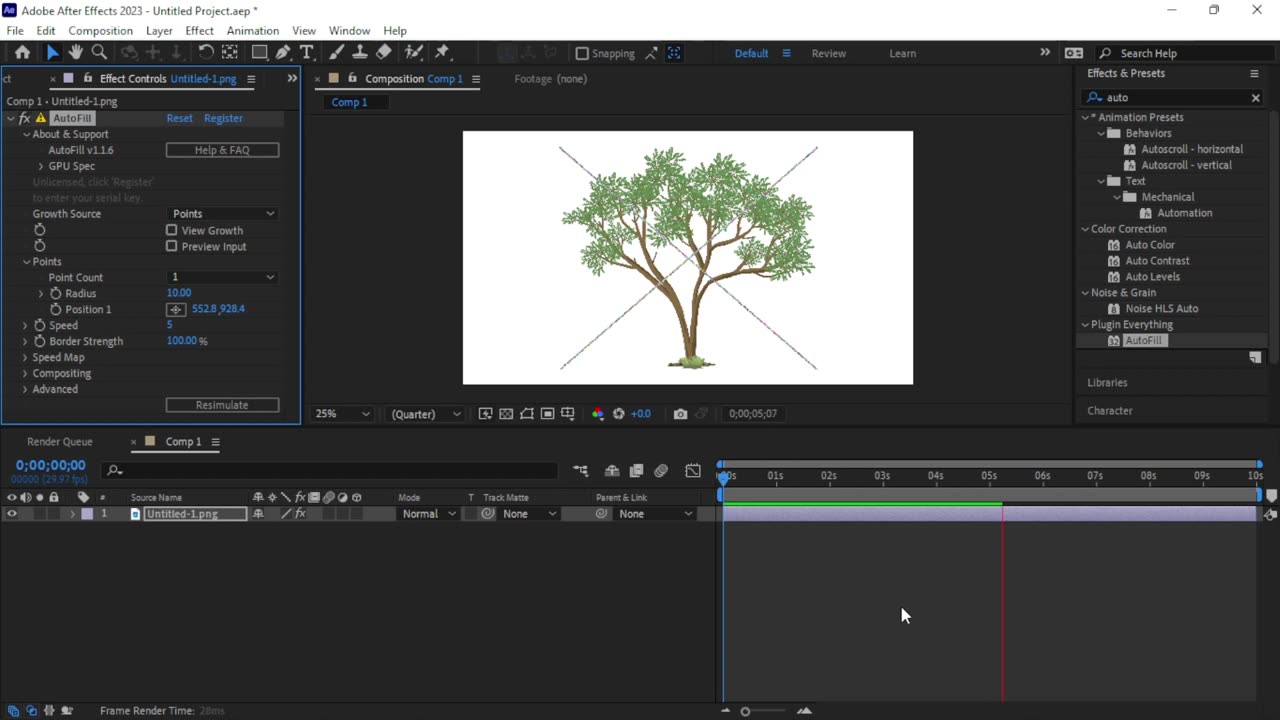This screenshot has width=1280, height=720.
Task: Click the Region of Interest icon
Action: pos(547,414)
